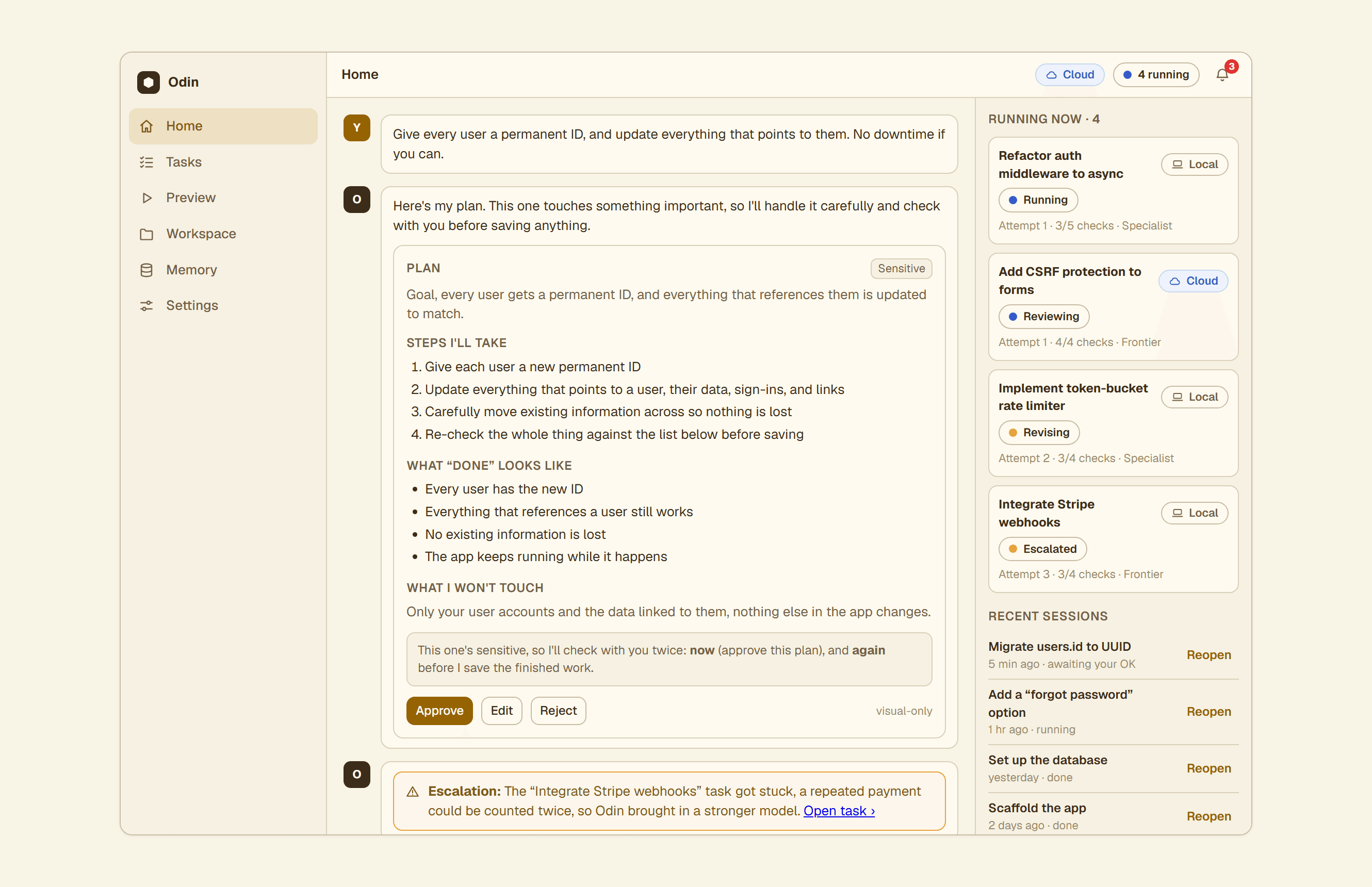Click the Cloud pill in header
The image size is (1372, 887).
tap(1070, 75)
